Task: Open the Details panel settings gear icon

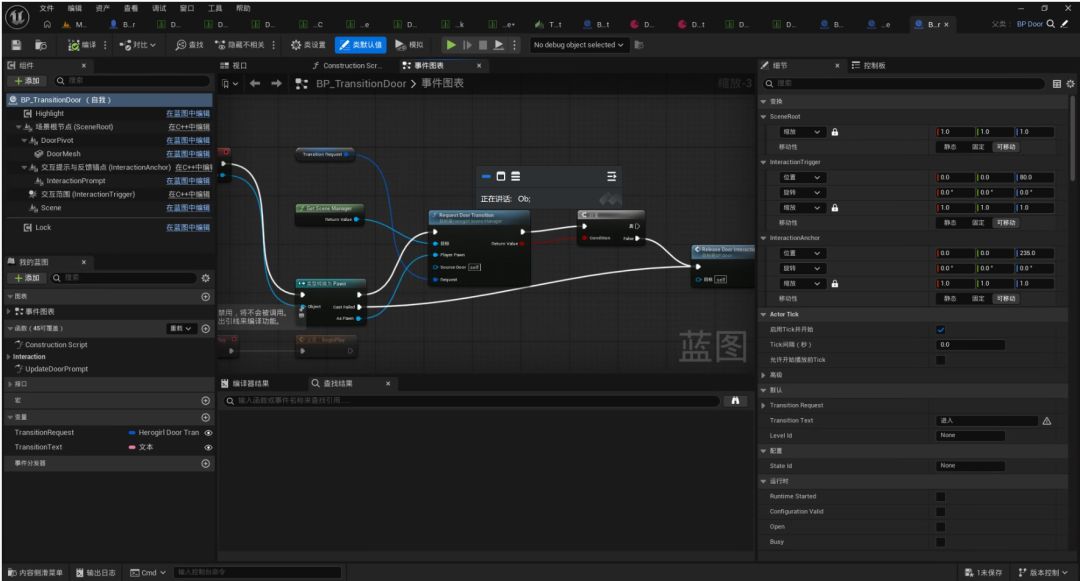Action: point(1070,83)
